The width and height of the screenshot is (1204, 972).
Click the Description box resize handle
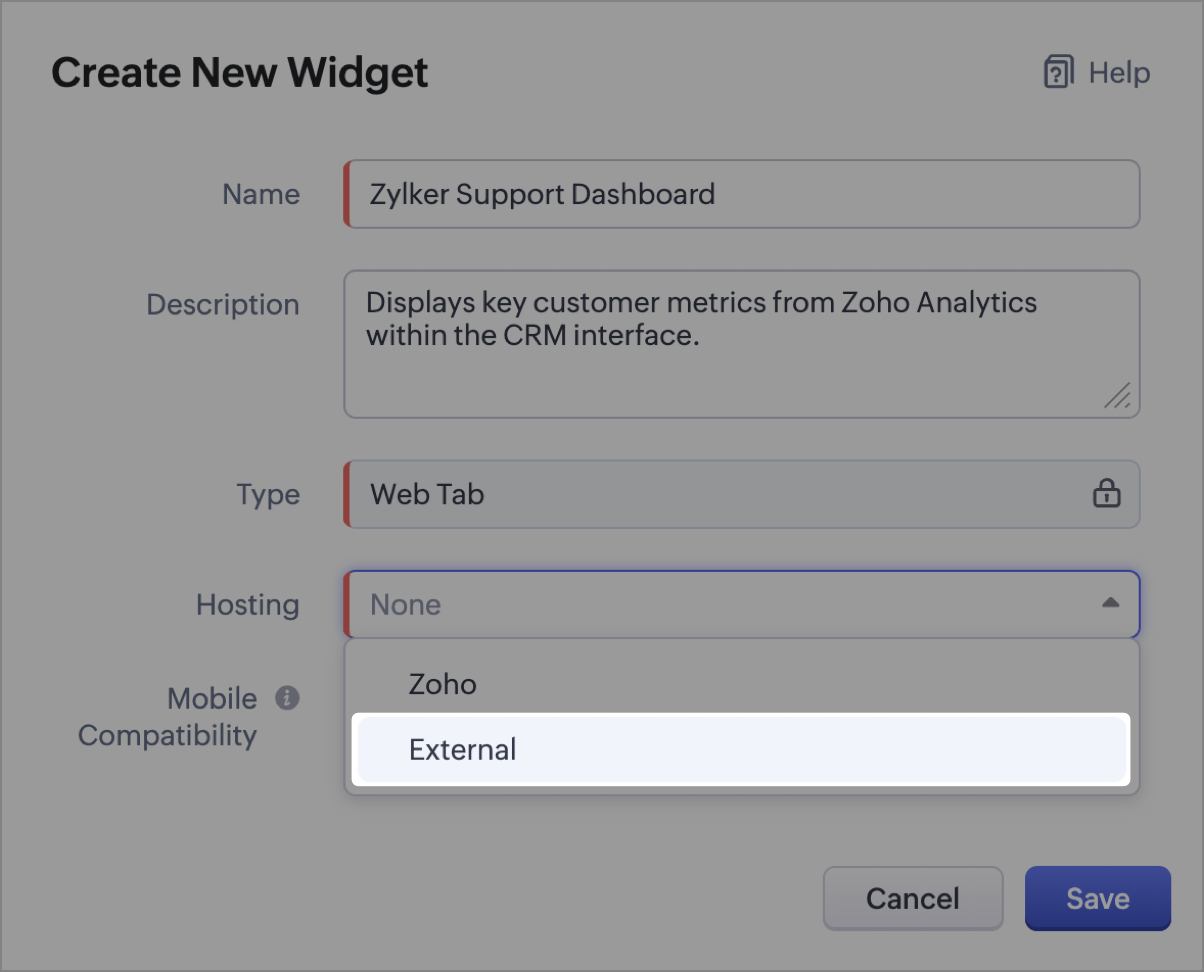pos(1117,395)
